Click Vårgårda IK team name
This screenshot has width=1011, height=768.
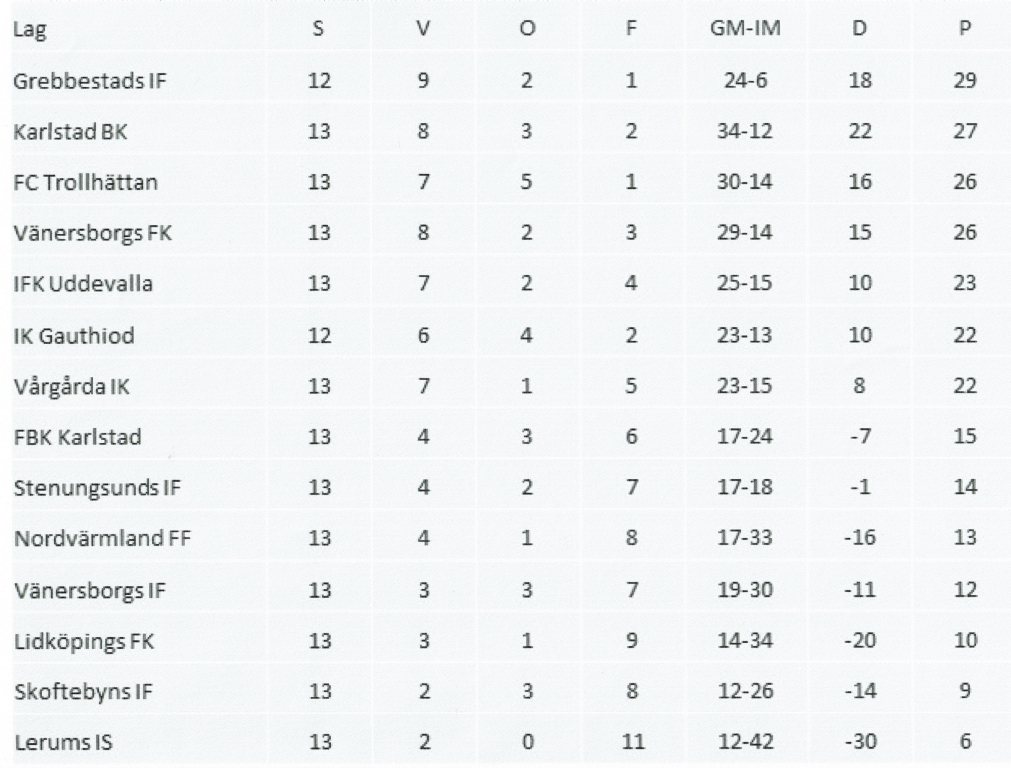pyautogui.click(x=72, y=386)
